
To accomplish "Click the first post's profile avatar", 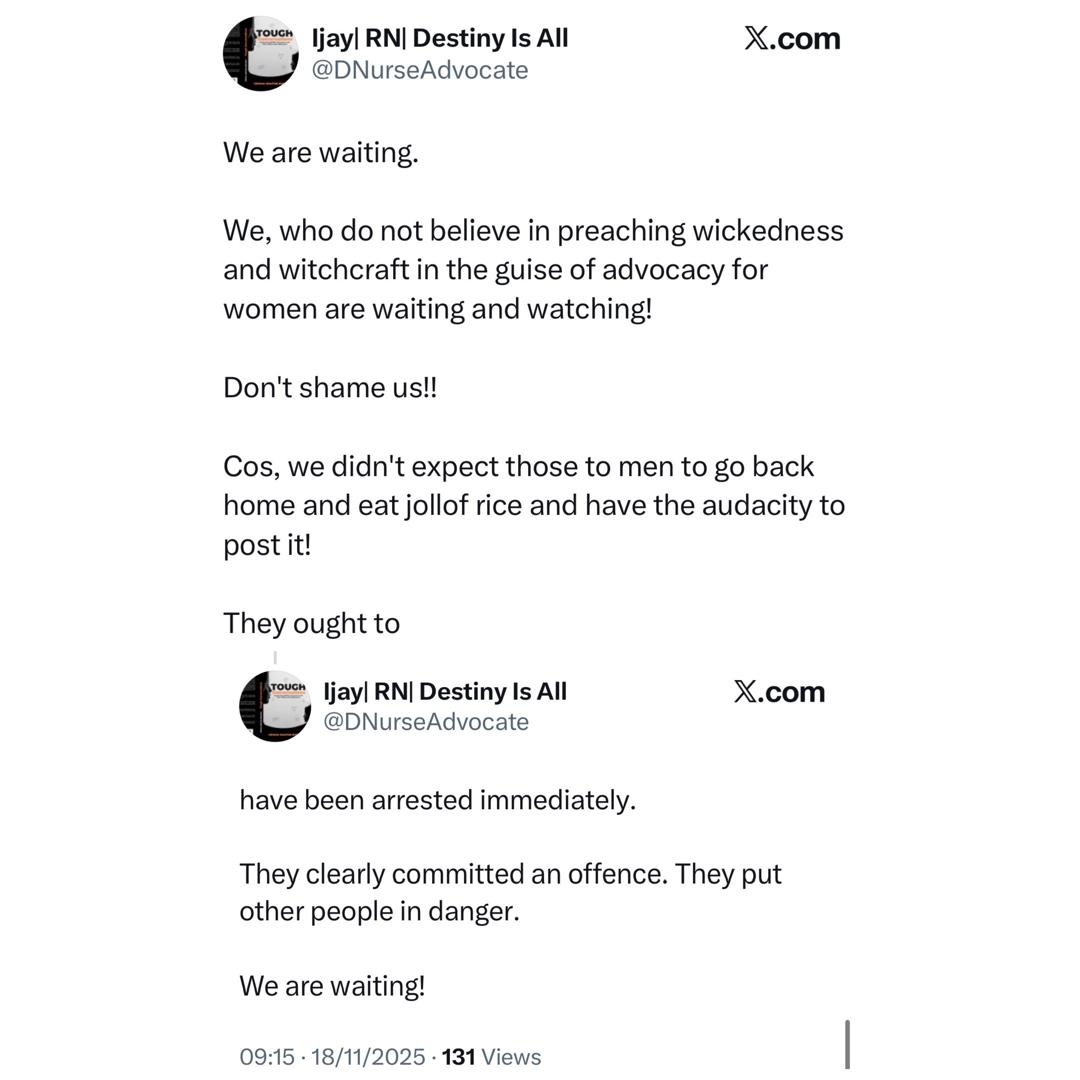I will click(x=260, y=53).
